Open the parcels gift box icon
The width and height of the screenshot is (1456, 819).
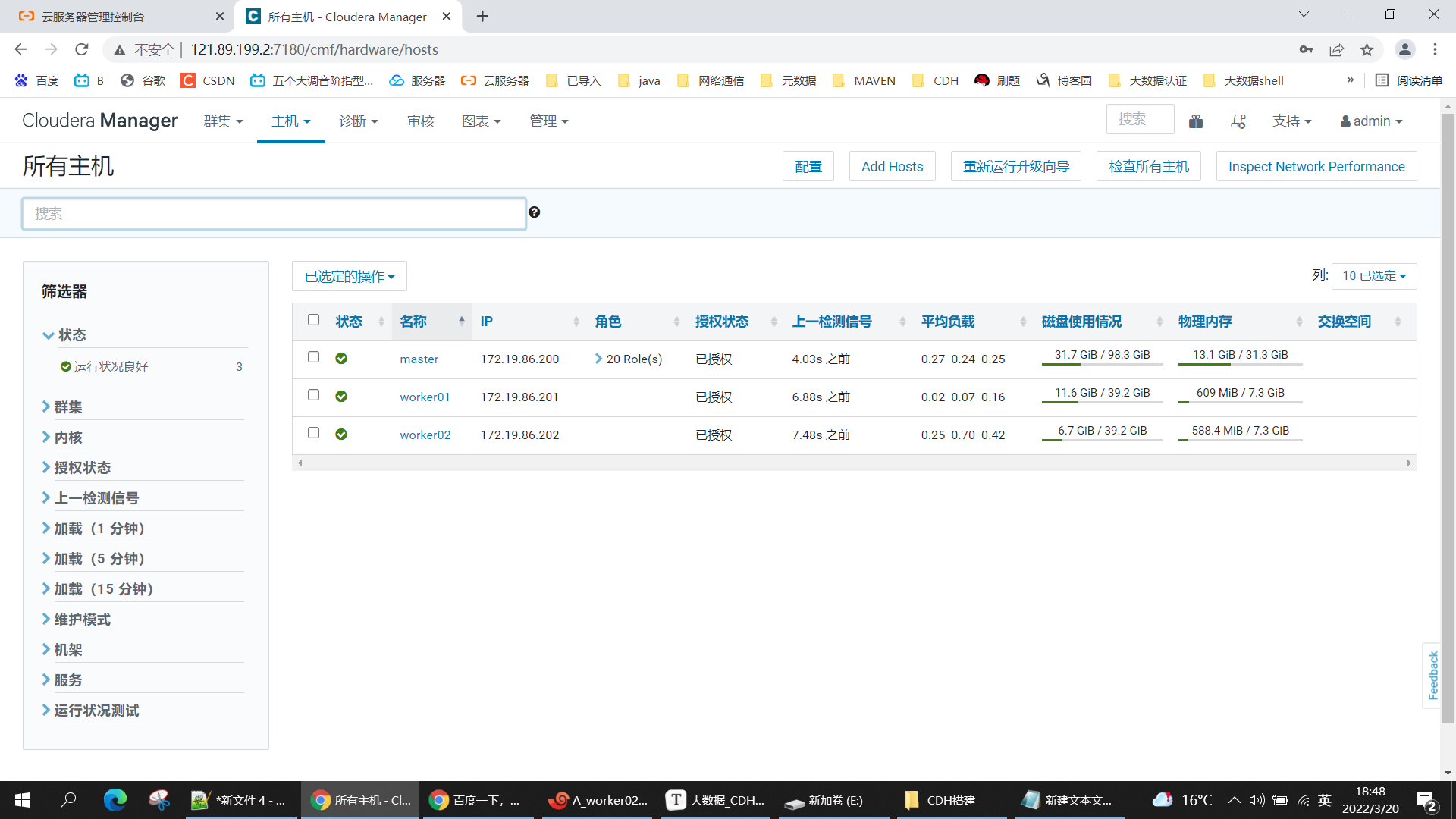tap(1196, 121)
